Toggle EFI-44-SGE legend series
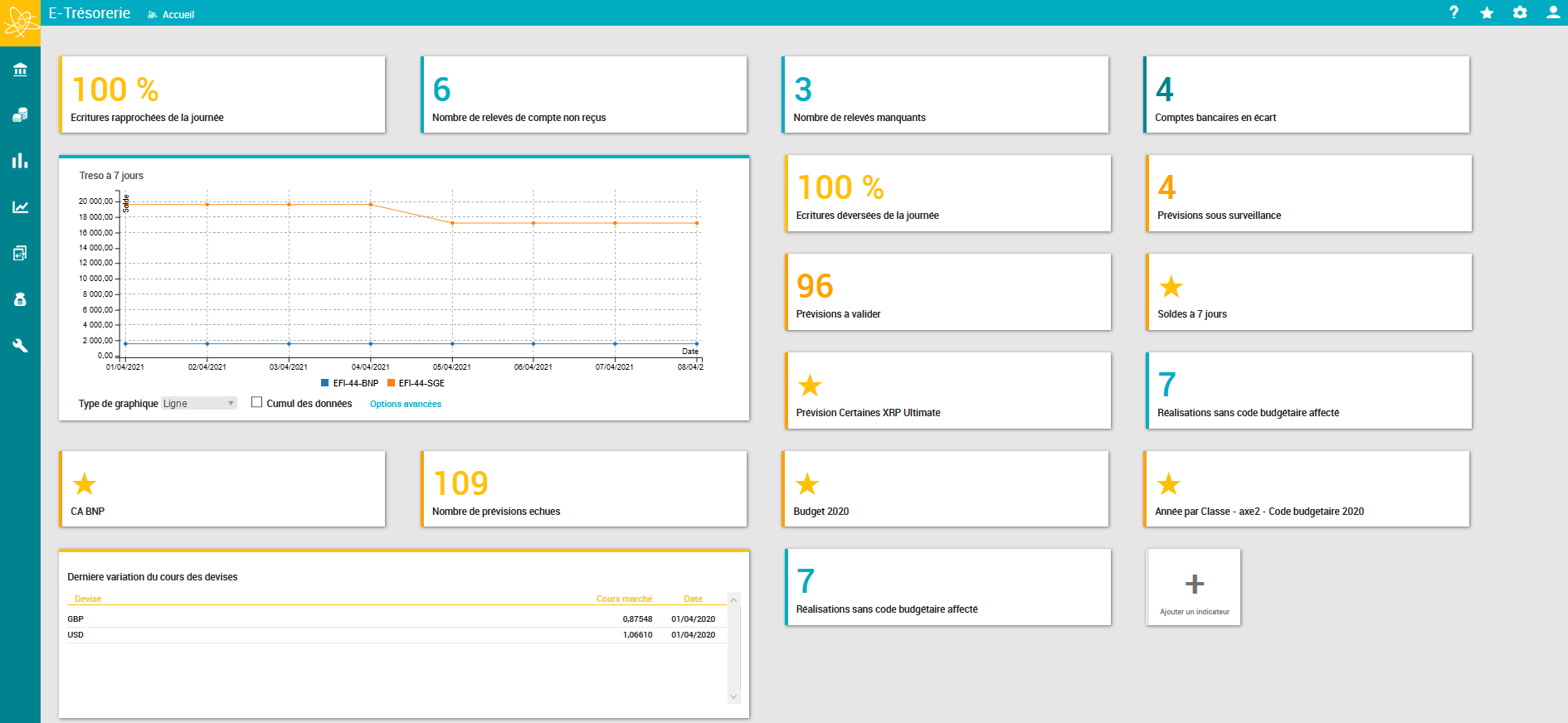This screenshot has width=1568, height=723. point(416,383)
